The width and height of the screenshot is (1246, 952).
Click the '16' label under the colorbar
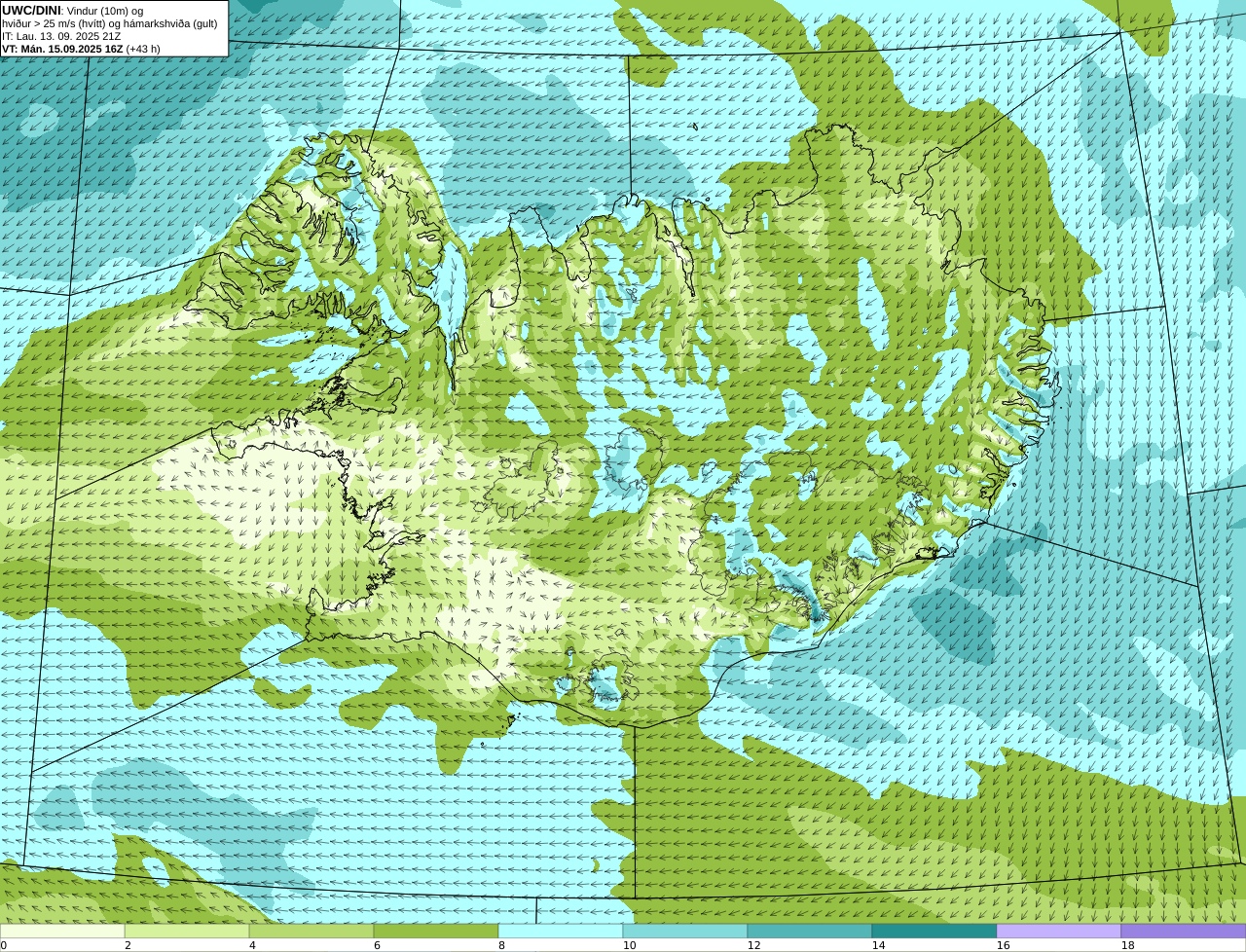[x=1003, y=945]
